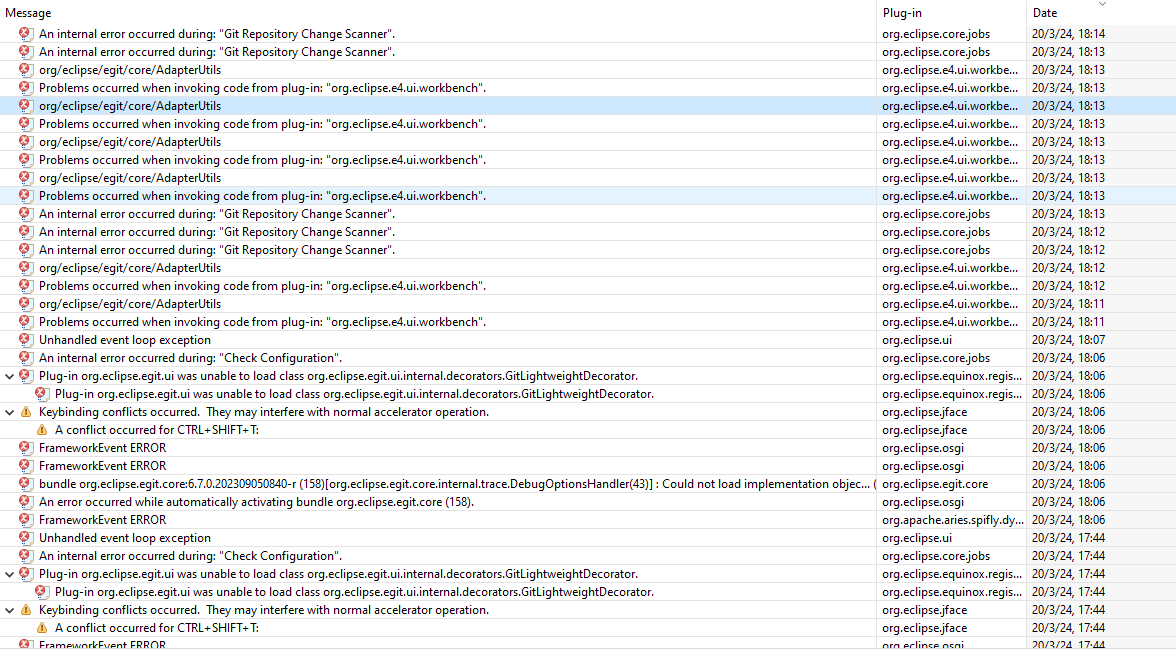Click error icon of 18:06 child GitLightweightDecorator entry
Image resolution: width=1176 pixels, height=649 pixels.
[x=42, y=394]
